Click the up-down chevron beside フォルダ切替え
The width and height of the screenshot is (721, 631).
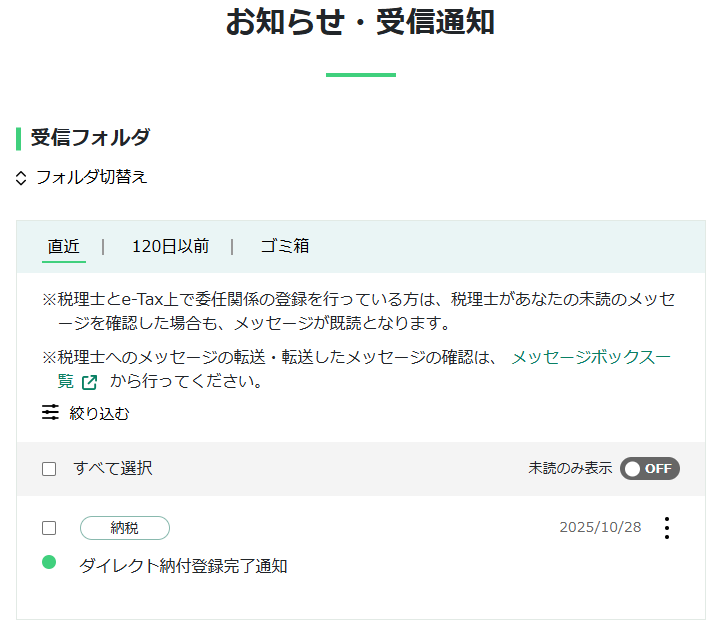22,178
